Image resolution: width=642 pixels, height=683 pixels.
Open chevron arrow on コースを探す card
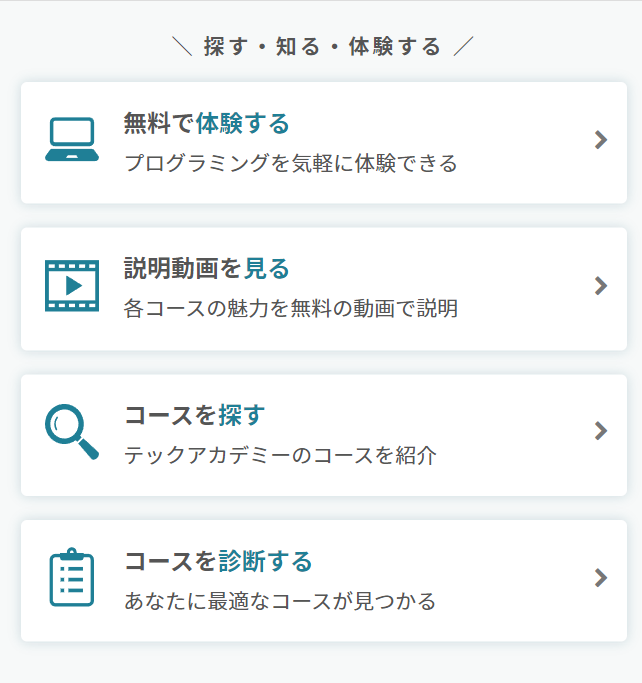[x=601, y=431]
